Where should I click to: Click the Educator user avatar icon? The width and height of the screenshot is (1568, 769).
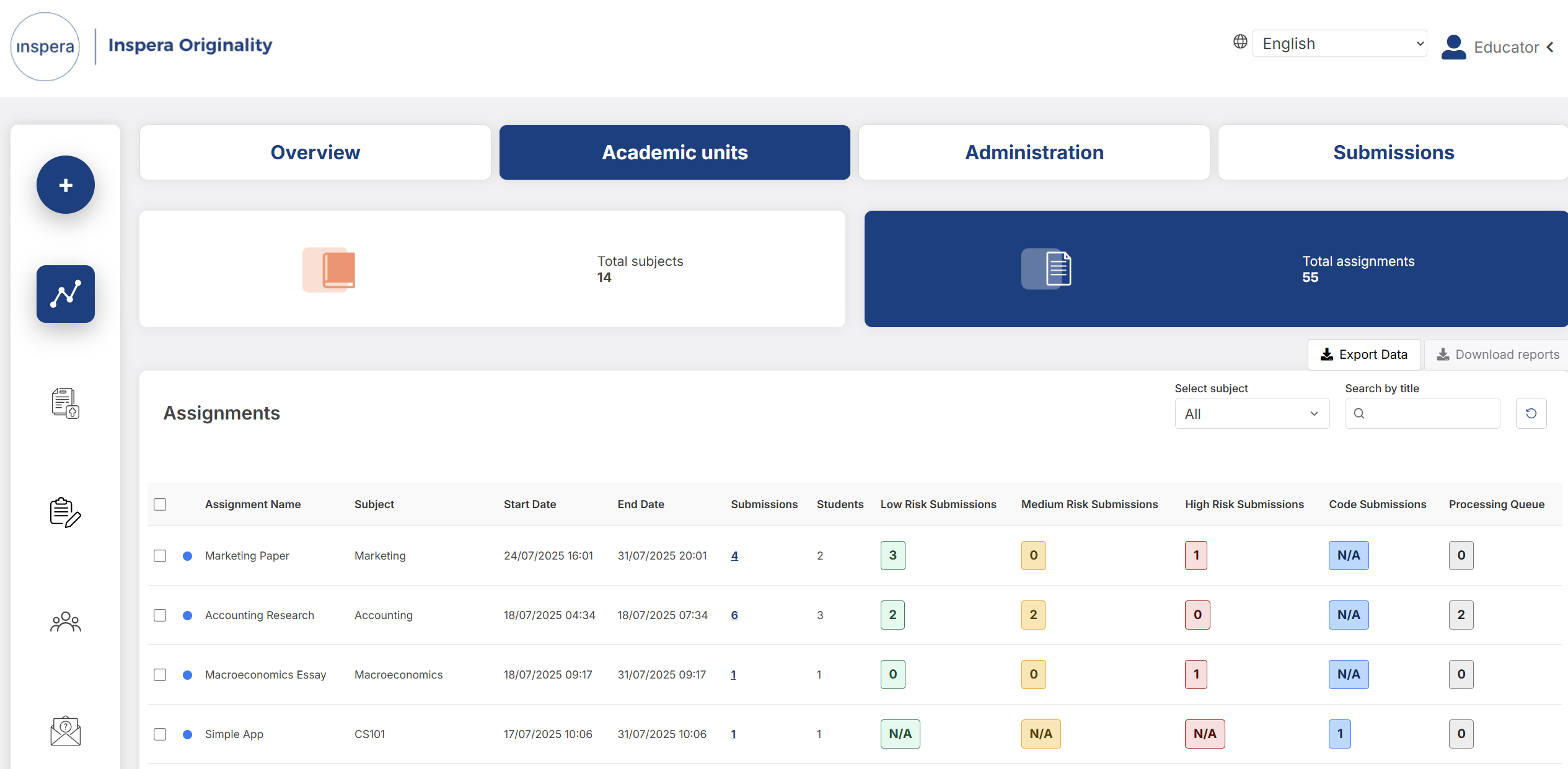(x=1454, y=47)
